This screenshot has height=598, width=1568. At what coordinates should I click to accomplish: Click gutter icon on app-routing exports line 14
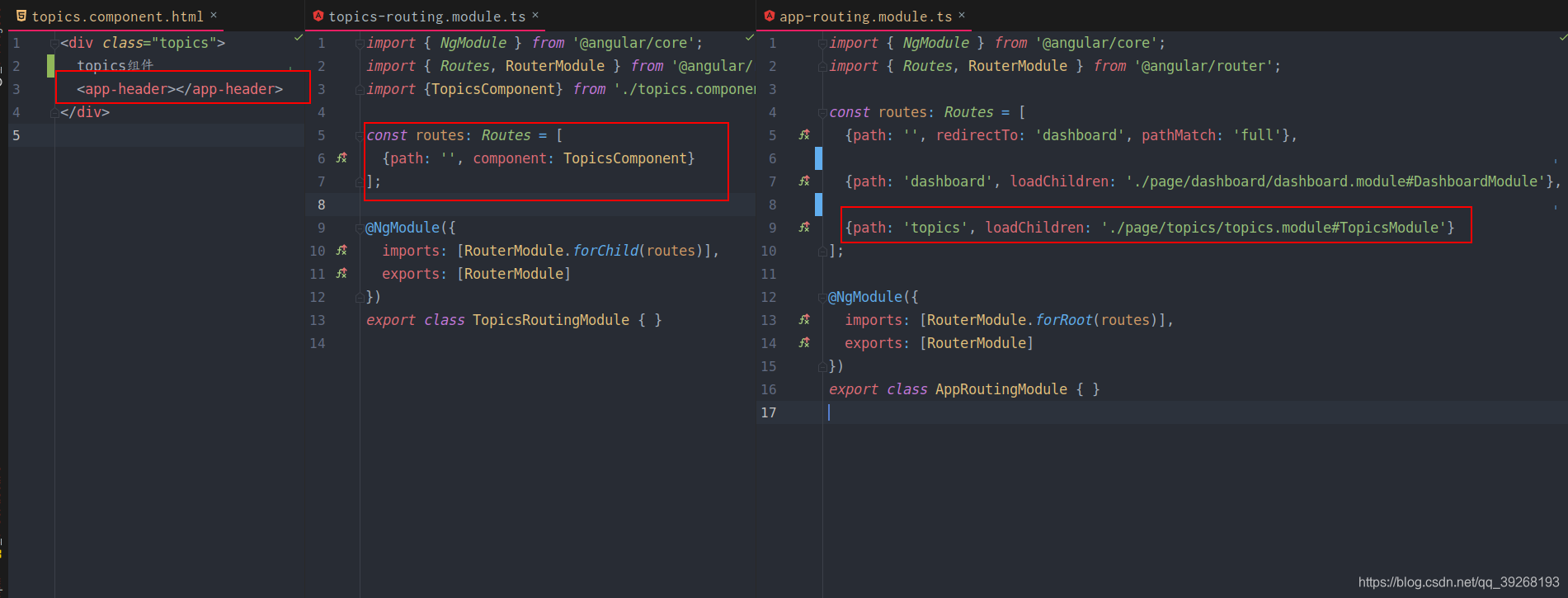pyautogui.click(x=804, y=342)
